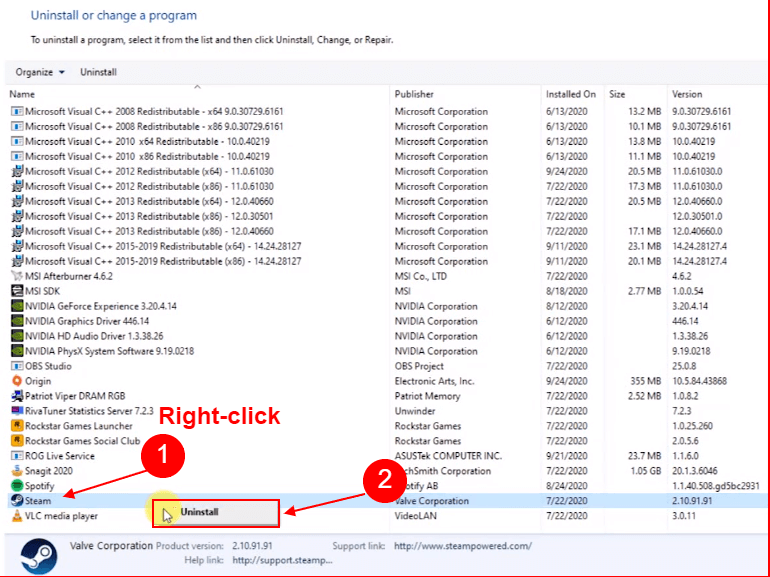Image resolution: width=770 pixels, height=577 pixels.
Task: Select NVIDIA GeForce Experience icon
Action: pyautogui.click(x=17, y=306)
